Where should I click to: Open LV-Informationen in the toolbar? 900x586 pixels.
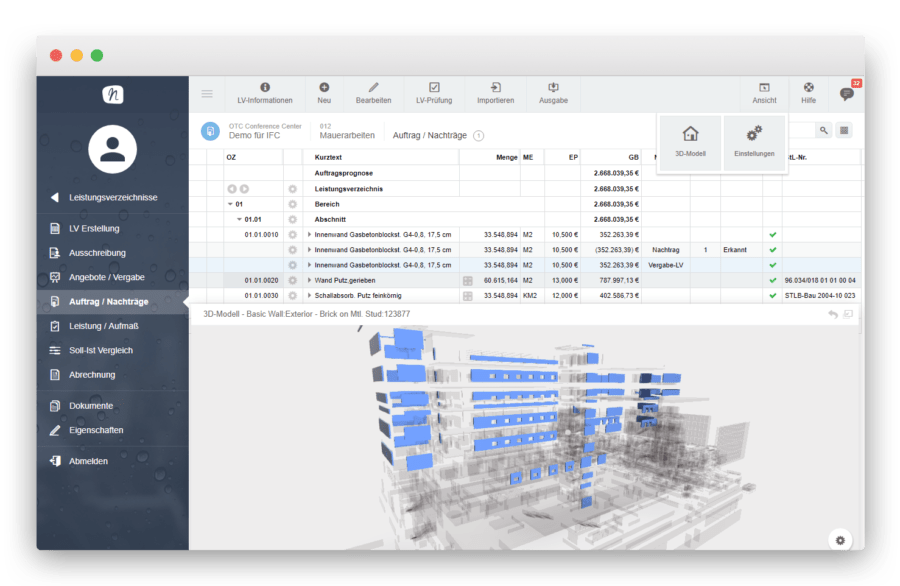pyautogui.click(x=265, y=94)
